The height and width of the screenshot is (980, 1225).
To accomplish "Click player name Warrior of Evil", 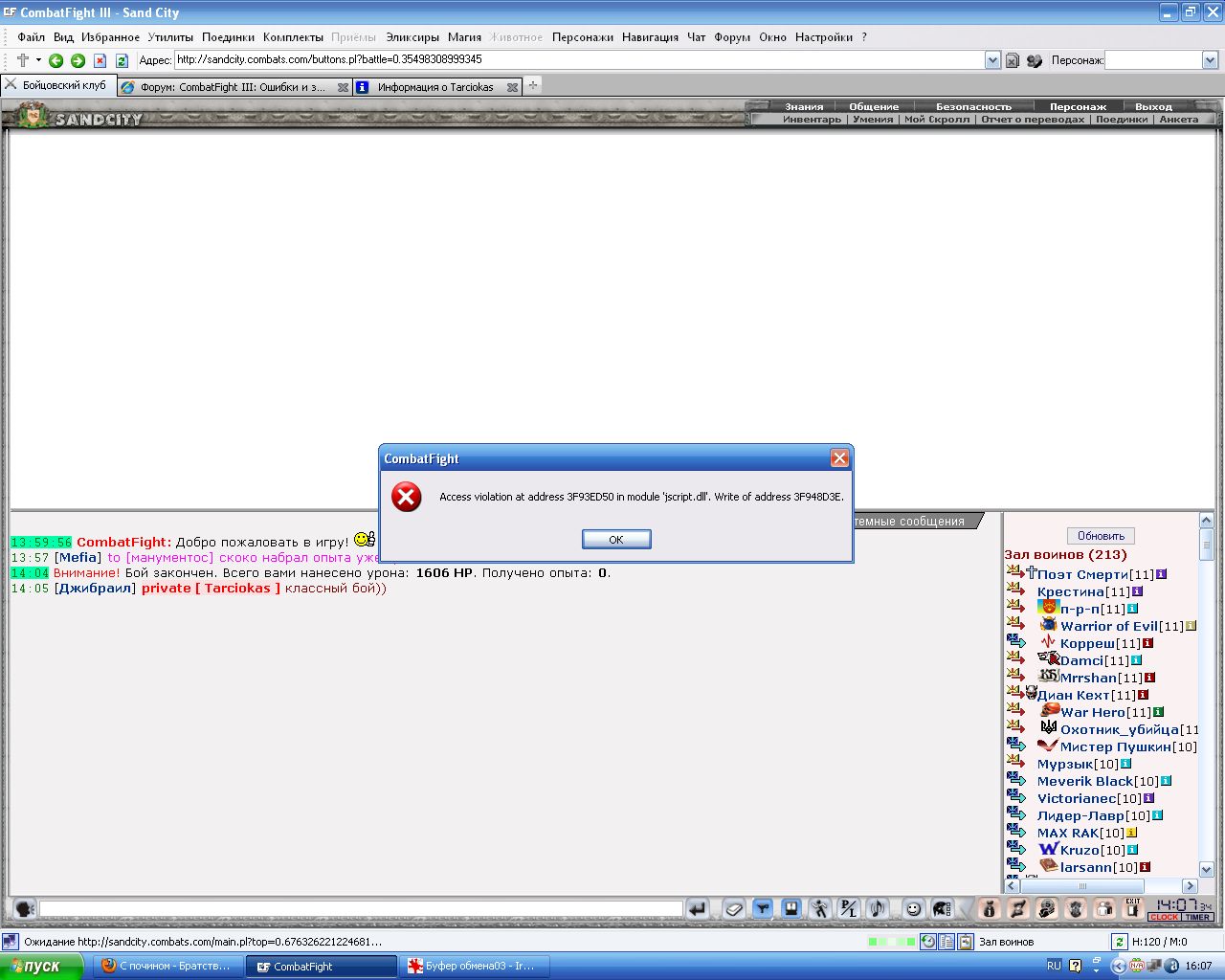I will tap(1109, 626).
